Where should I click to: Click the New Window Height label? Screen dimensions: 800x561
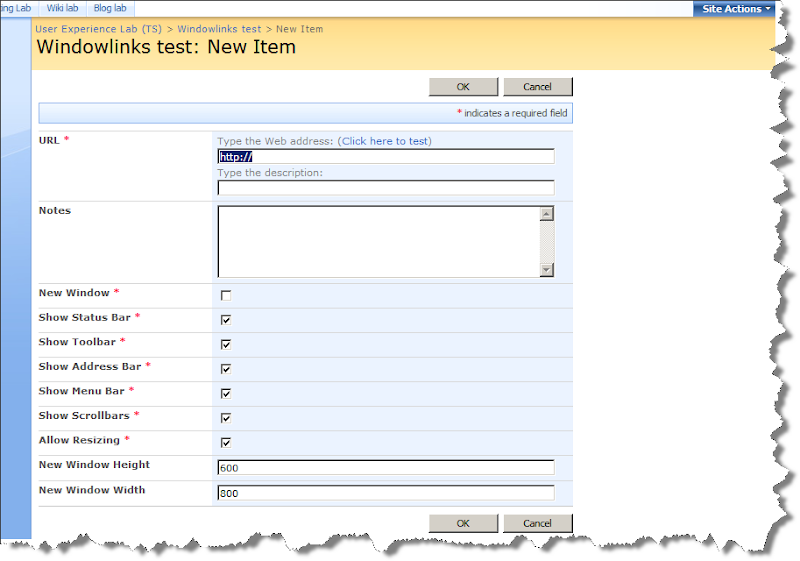pyautogui.click(x=94, y=465)
